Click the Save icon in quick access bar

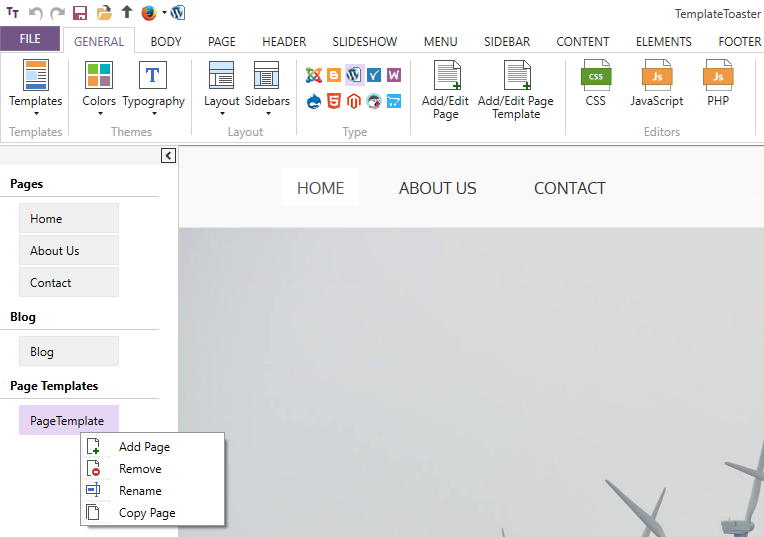[x=80, y=13]
